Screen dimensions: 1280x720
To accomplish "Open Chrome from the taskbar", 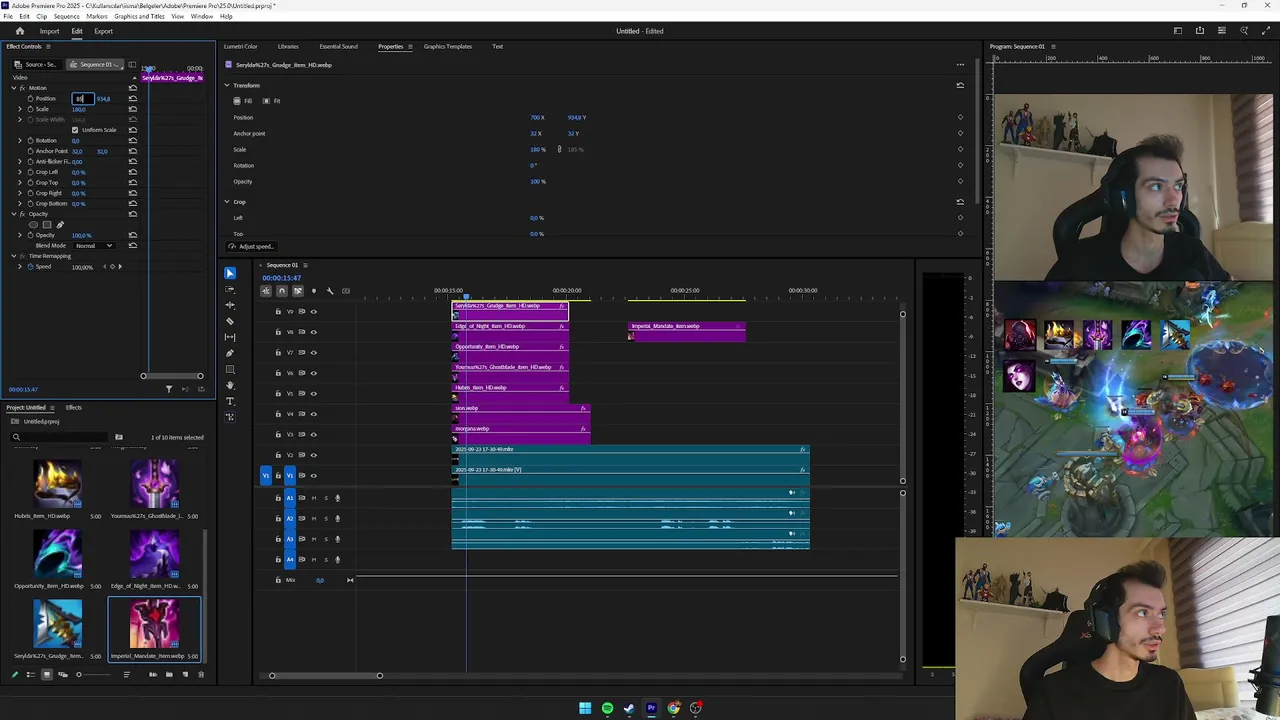I will click(673, 708).
